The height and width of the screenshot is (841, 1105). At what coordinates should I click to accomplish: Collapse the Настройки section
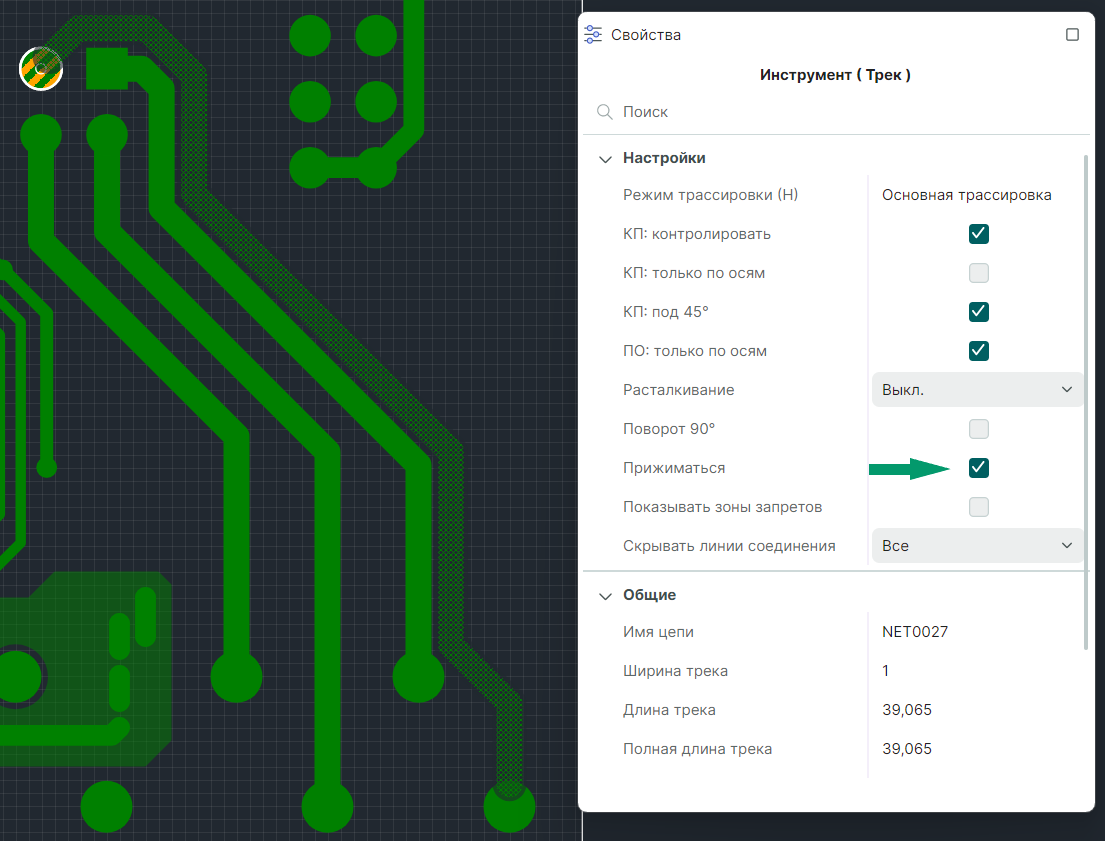604,158
